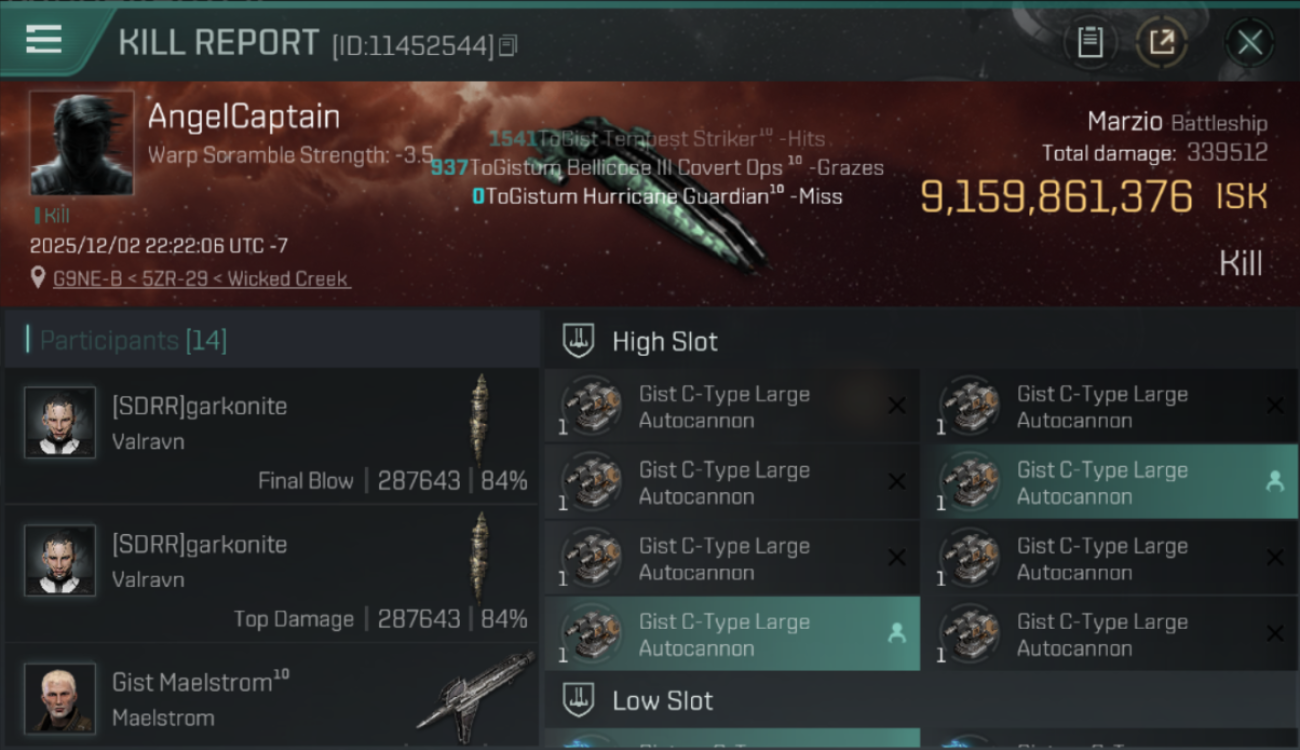Screen dimensions: 1300x750
Task: Close the kill report window
Action: click(1250, 43)
